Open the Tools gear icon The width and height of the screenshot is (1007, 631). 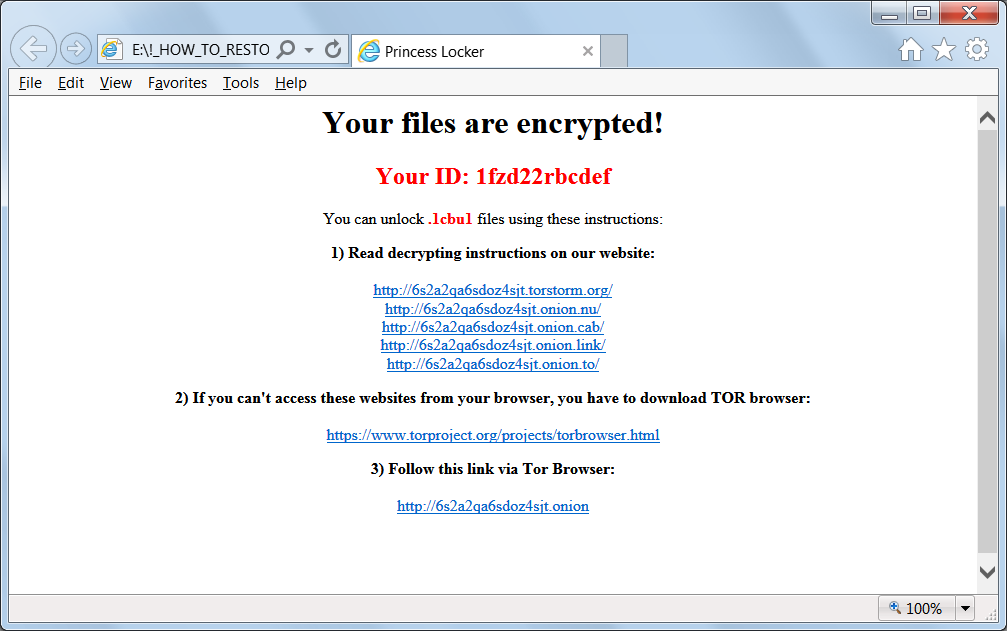977,49
